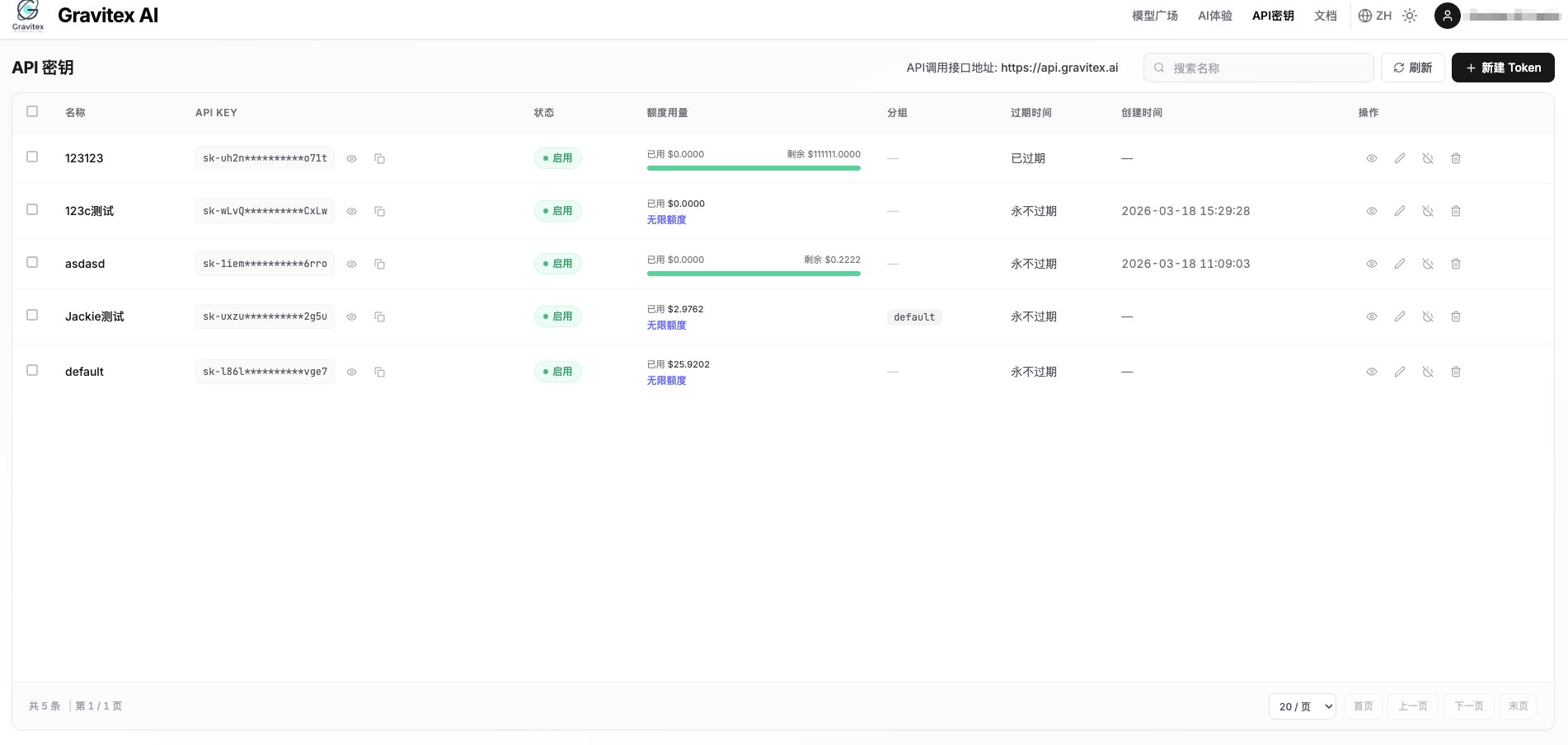The height and width of the screenshot is (745, 1568).
Task: Check the box for asdasd row
Action: 32,262
